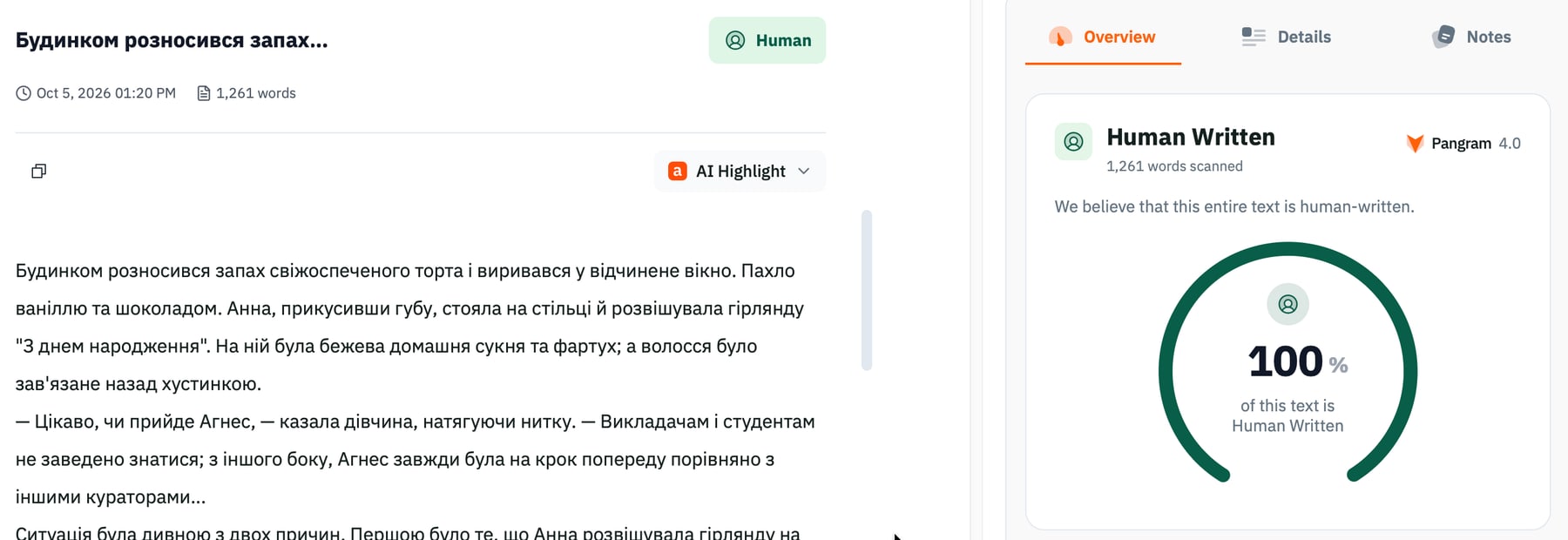Screen dimensions: 1568x540
Task: Click the line "зав'язане назад хустинкою."
Action: [x=139, y=384]
